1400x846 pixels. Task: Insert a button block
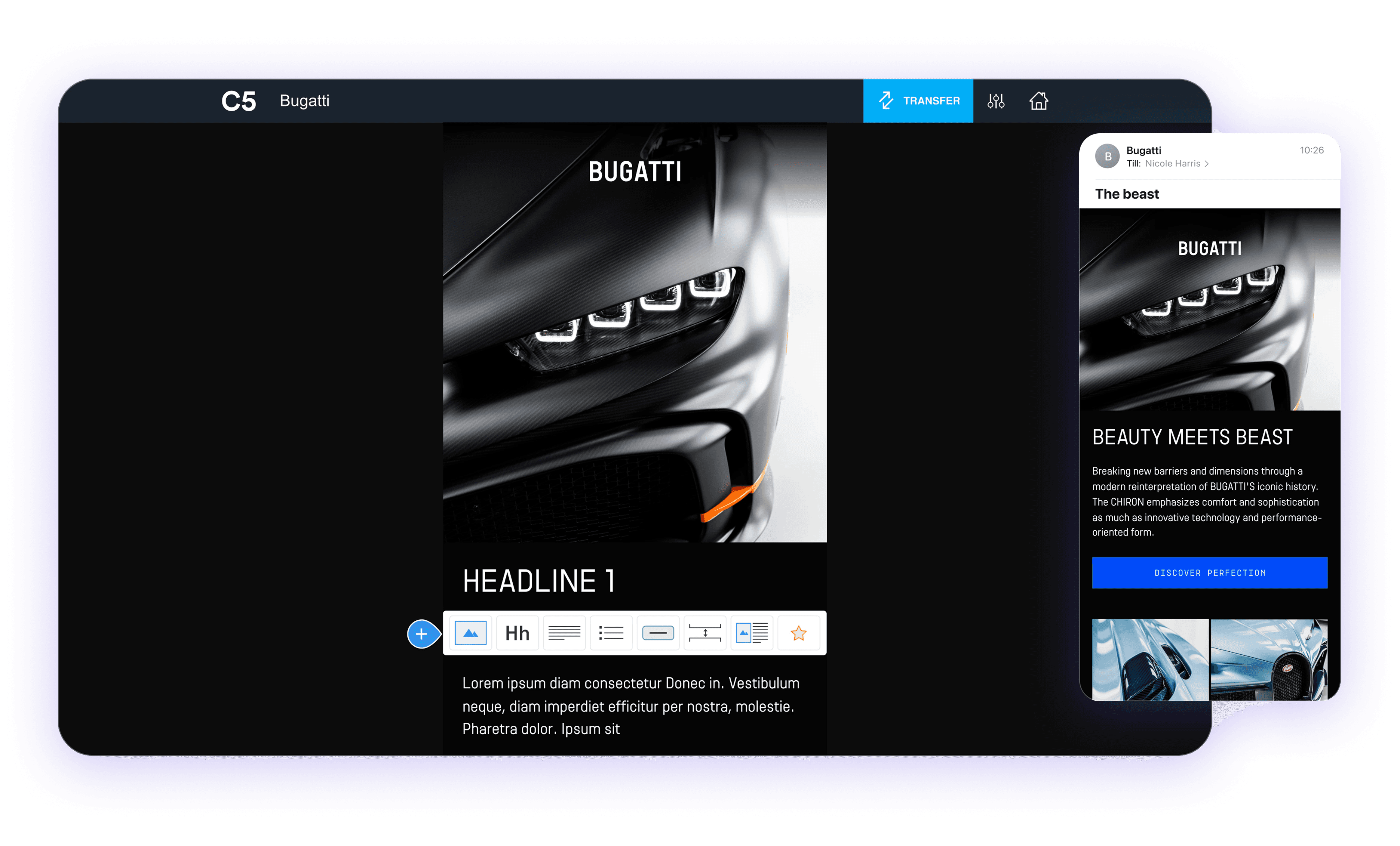point(658,633)
